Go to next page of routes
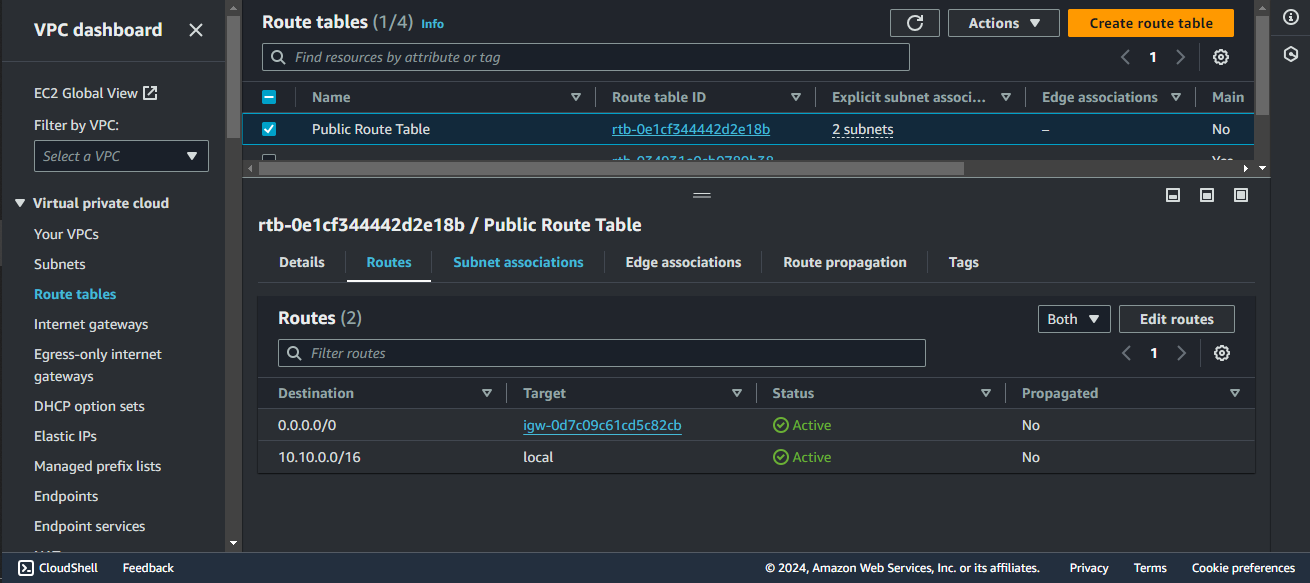The width and height of the screenshot is (1310, 583). pos(1182,353)
